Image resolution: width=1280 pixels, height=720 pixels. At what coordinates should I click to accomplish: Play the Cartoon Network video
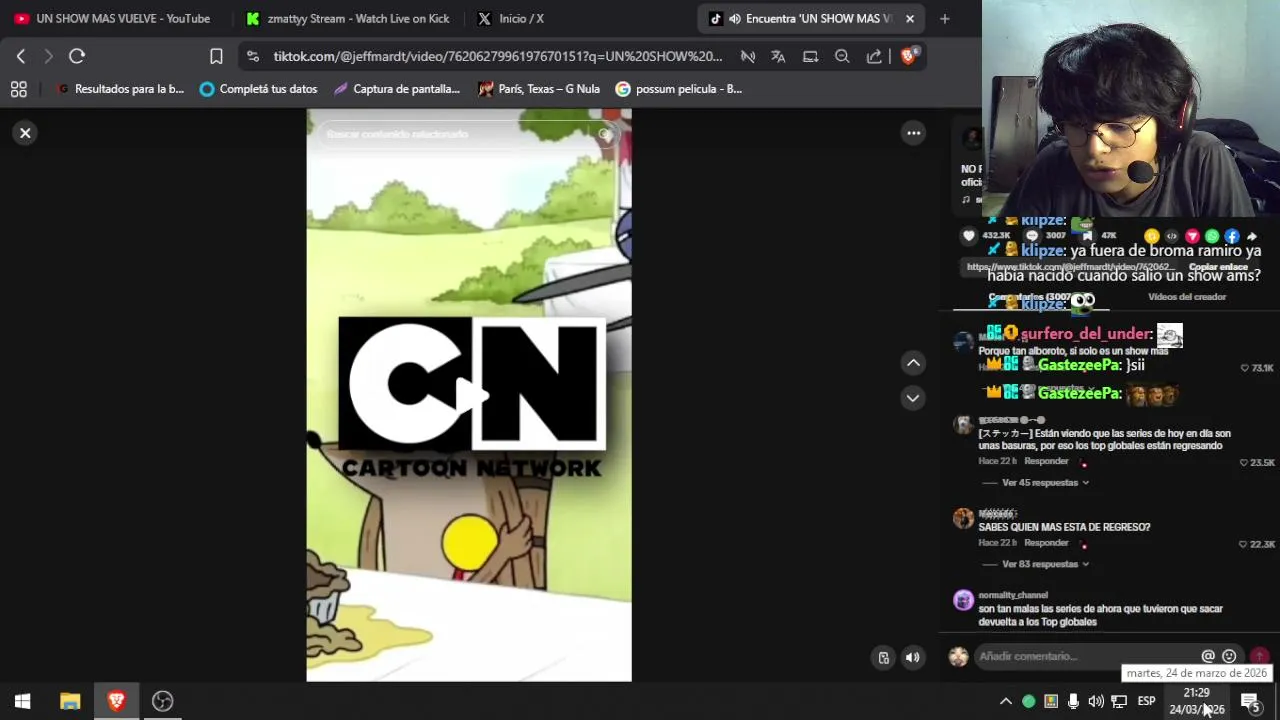pyautogui.click(x=470, y=395)
